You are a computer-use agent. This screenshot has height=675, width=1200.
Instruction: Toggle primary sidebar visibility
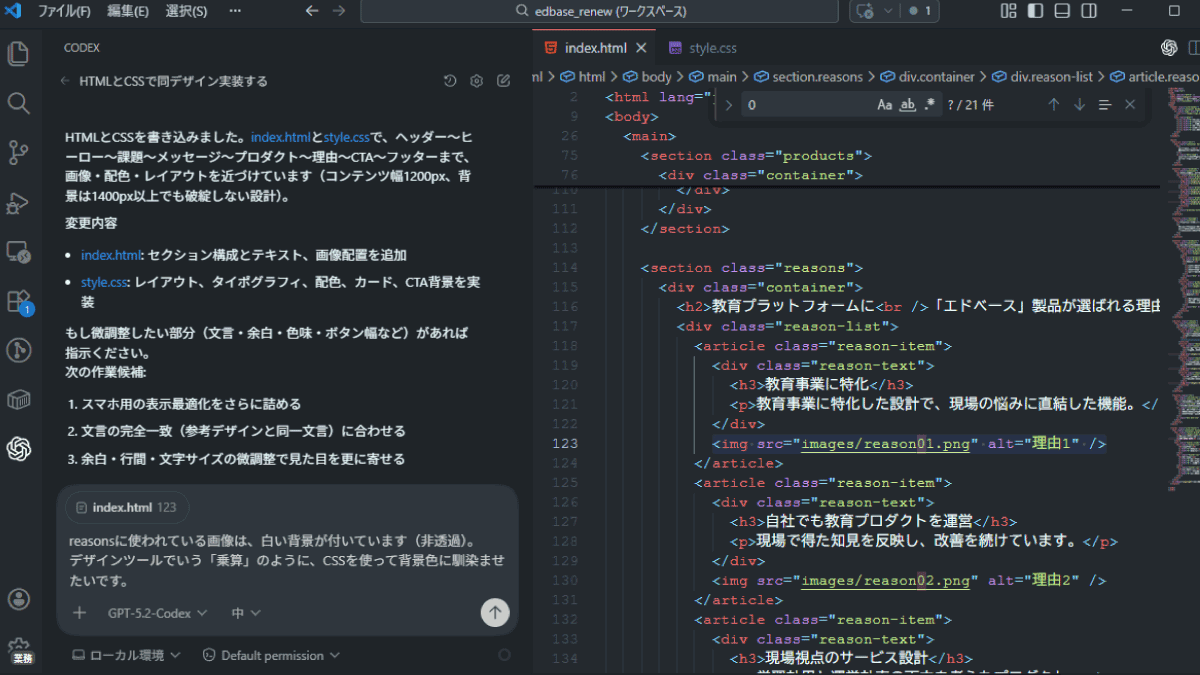click(x=1036, y=11)
